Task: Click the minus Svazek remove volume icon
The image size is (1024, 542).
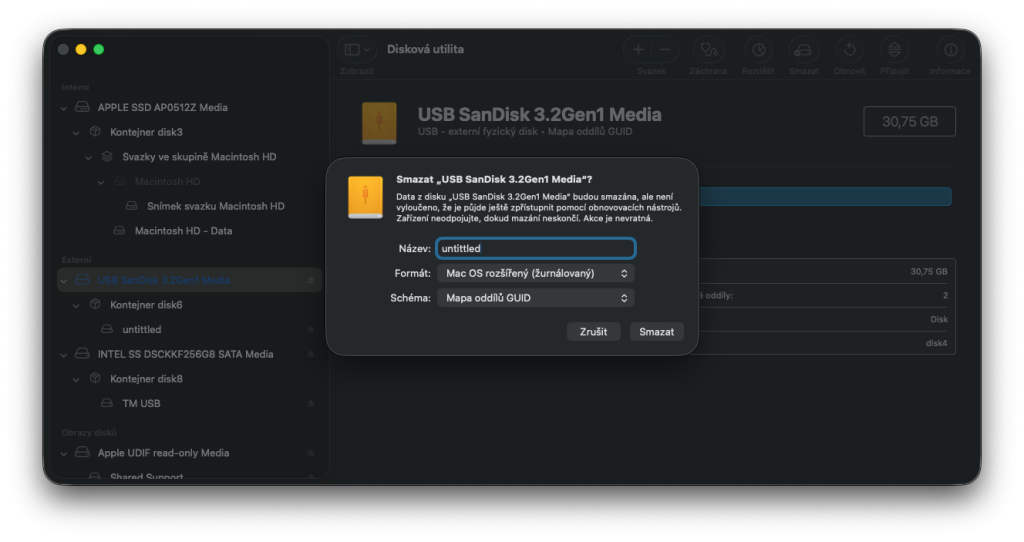Action: point(663,50)
